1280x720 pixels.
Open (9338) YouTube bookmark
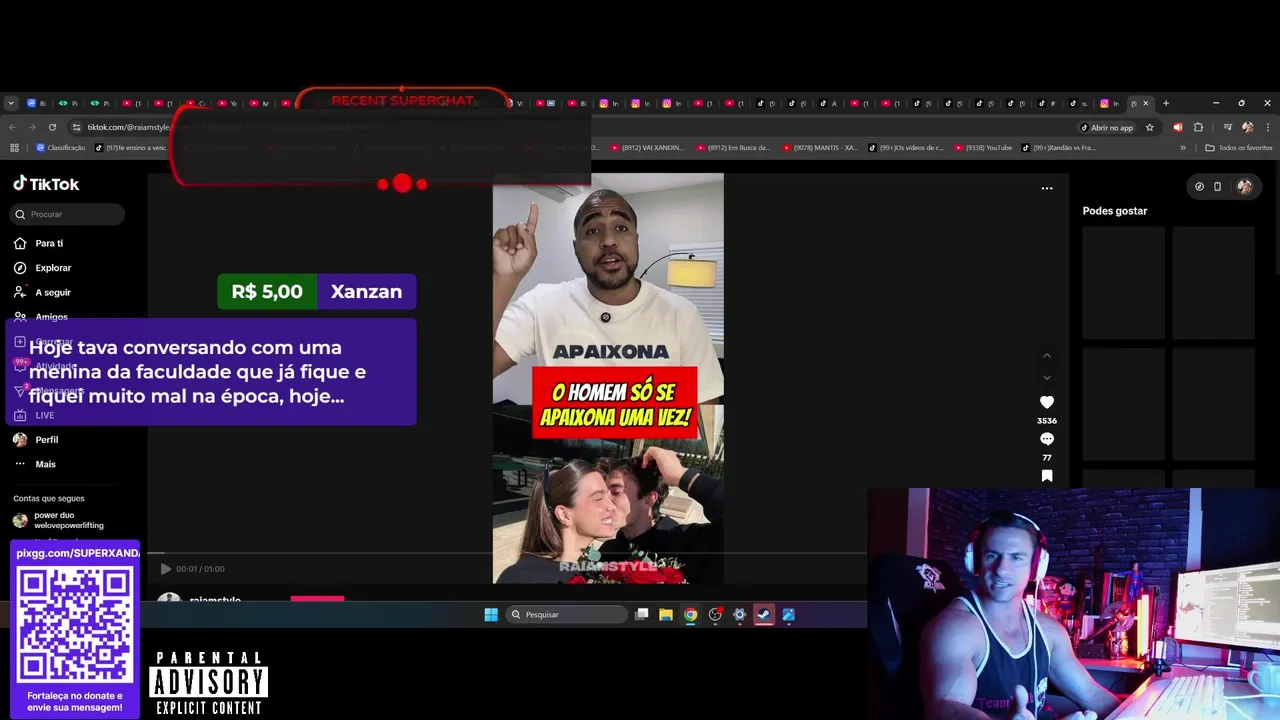pos(983,148)
